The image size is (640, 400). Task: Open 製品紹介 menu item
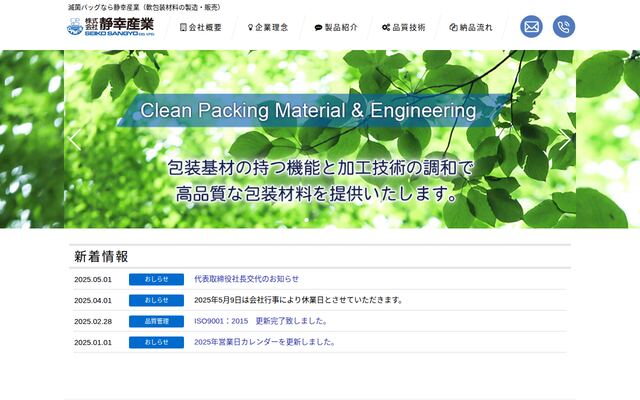pos(336,27)
